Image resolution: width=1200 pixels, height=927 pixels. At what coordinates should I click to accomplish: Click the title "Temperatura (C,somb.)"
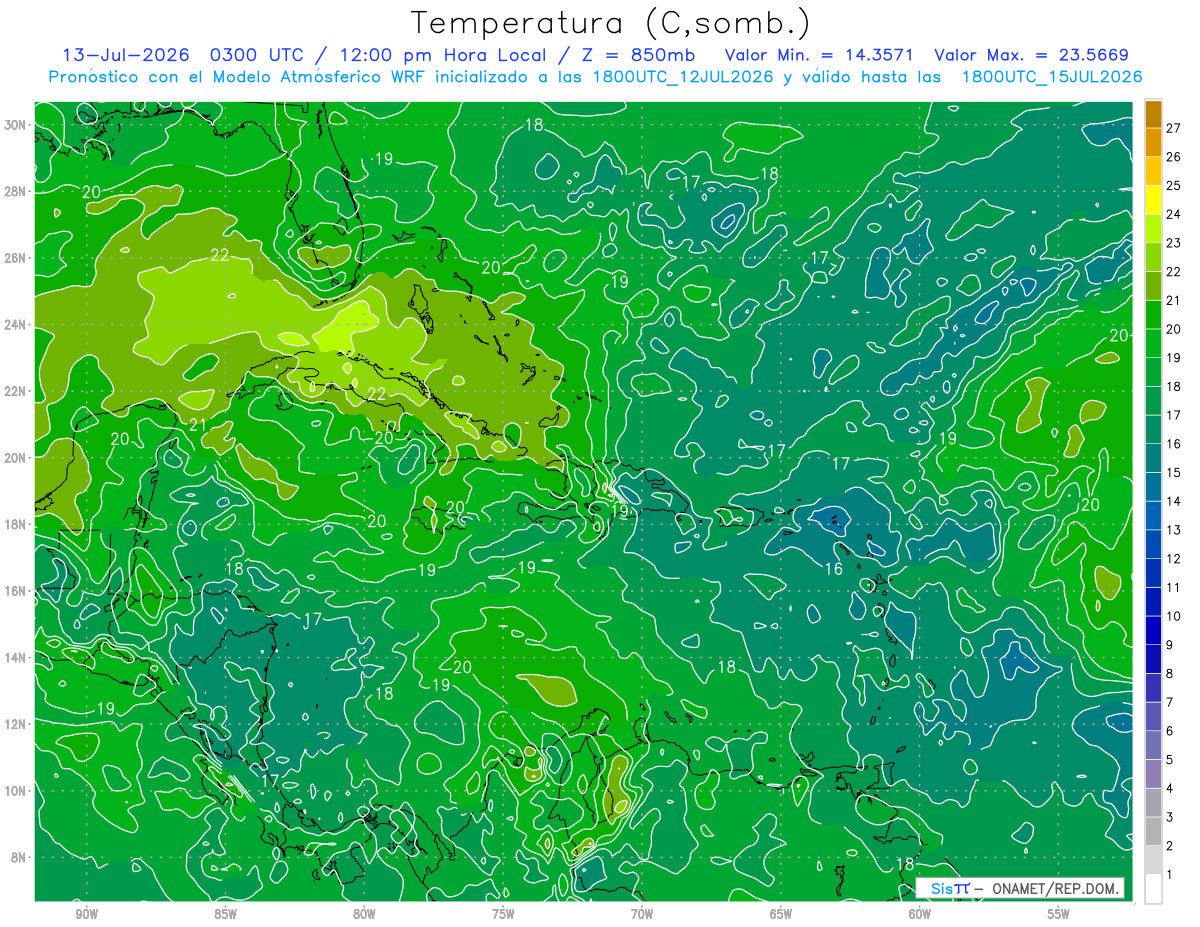coord(611,23)
